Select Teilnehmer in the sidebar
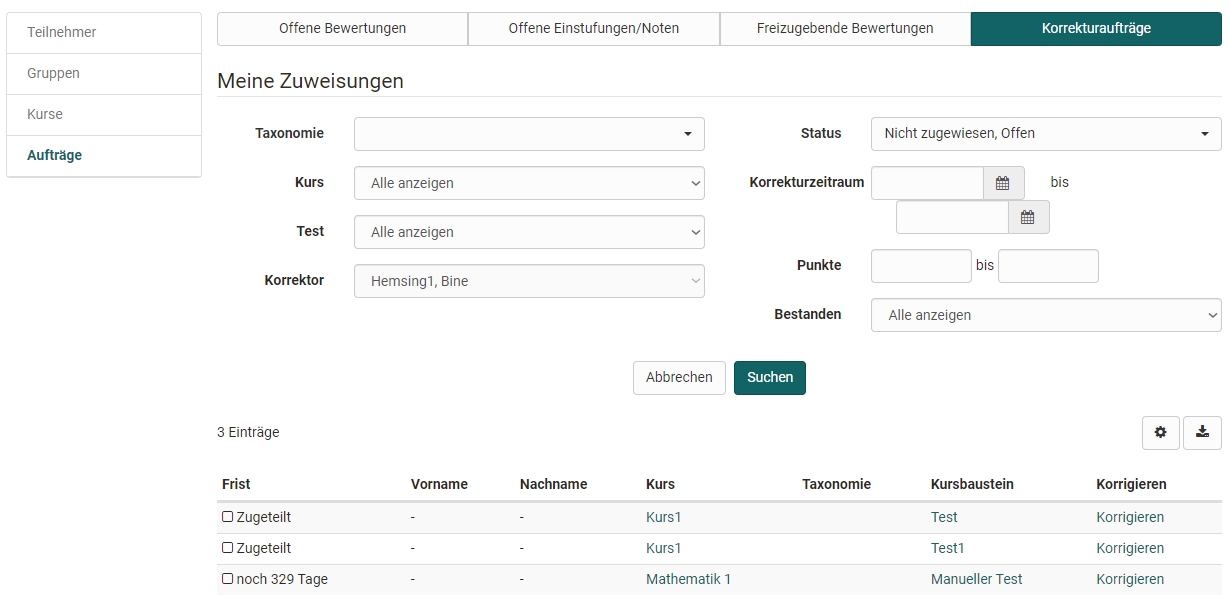The height and width of the screenshot is (609, 1230). (60, 32)
